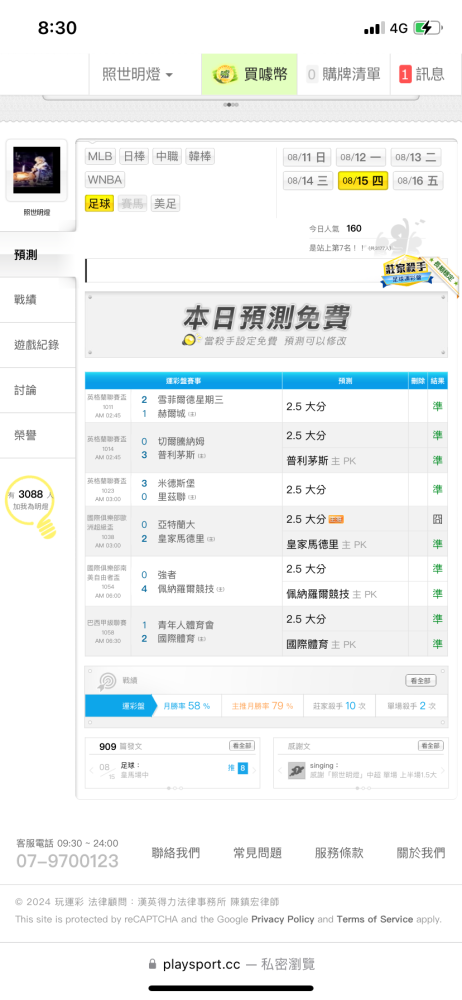
Task: Open the 聯絡我們 footer link
Action: click(175, 853)
